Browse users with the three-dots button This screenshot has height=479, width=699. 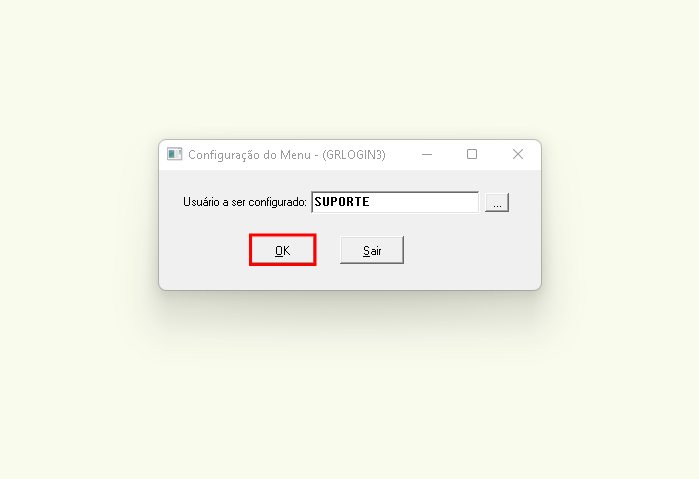pyautogui.click(x=497, y=202)
